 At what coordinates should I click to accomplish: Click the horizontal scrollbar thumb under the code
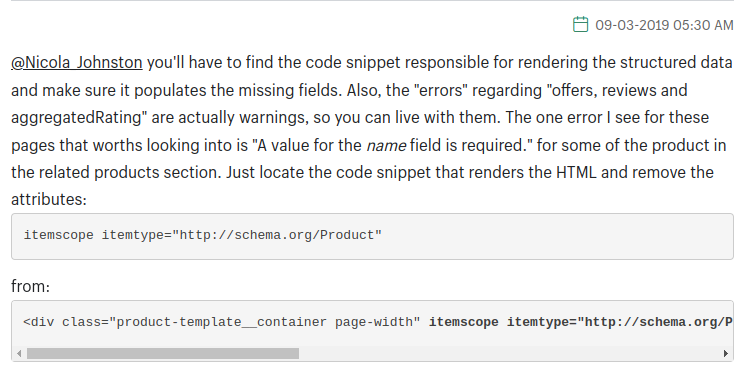[163, 353]
